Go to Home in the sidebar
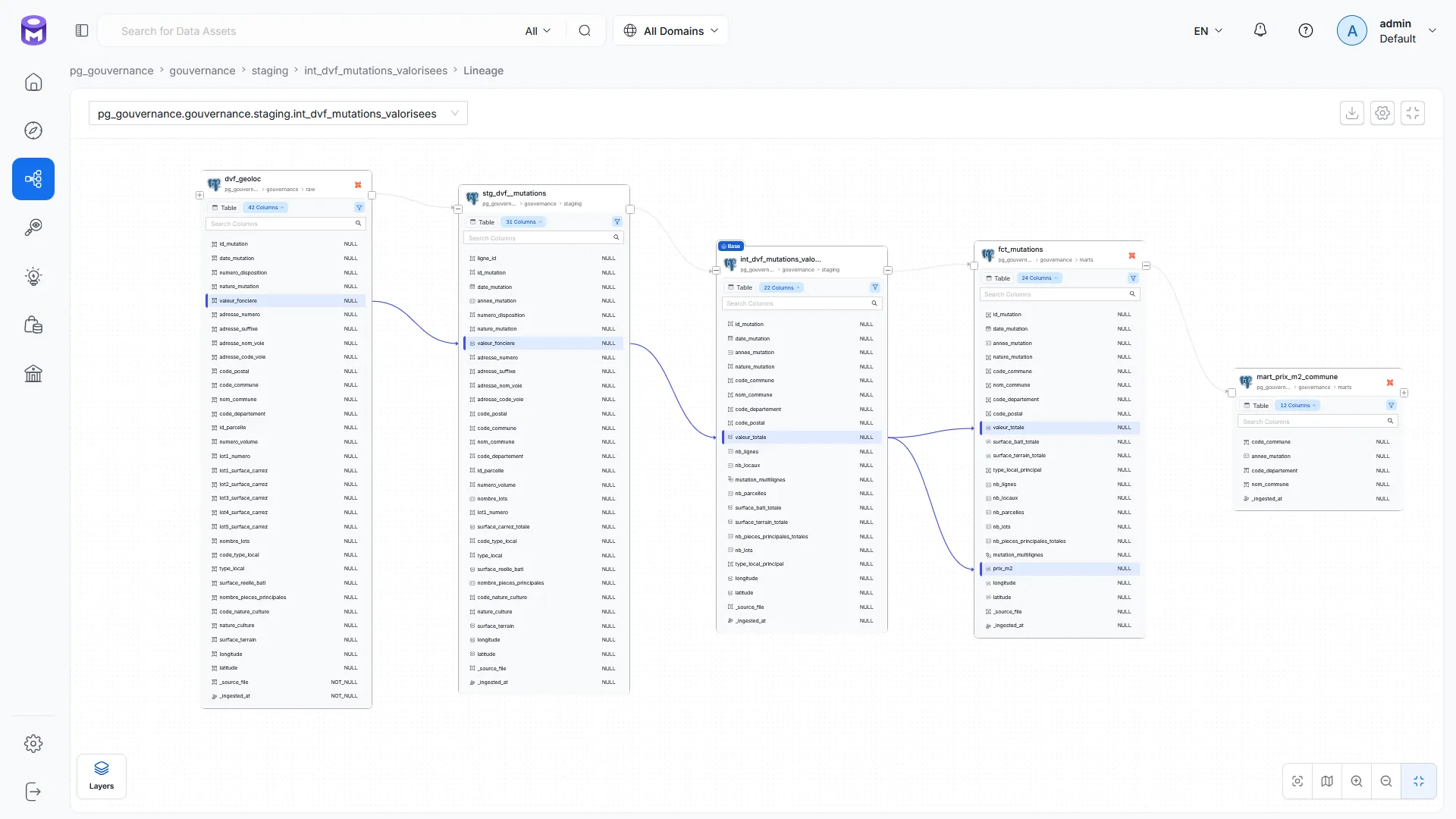 point(33,82)
